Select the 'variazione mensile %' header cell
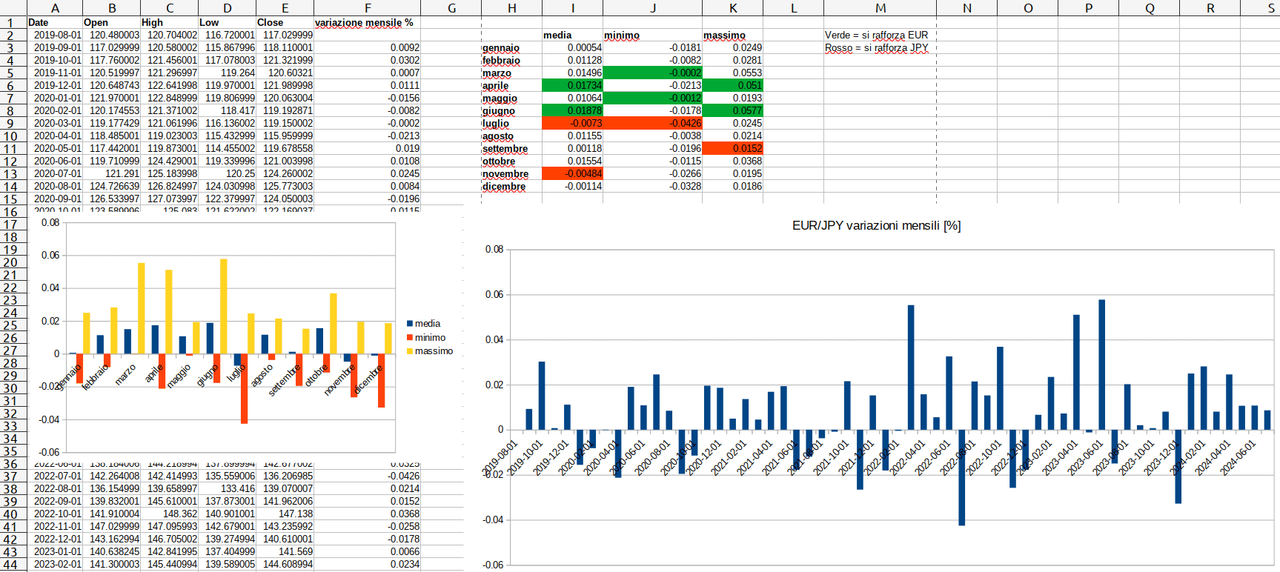This screenshot has width=1280, height=572. (369, 21)
